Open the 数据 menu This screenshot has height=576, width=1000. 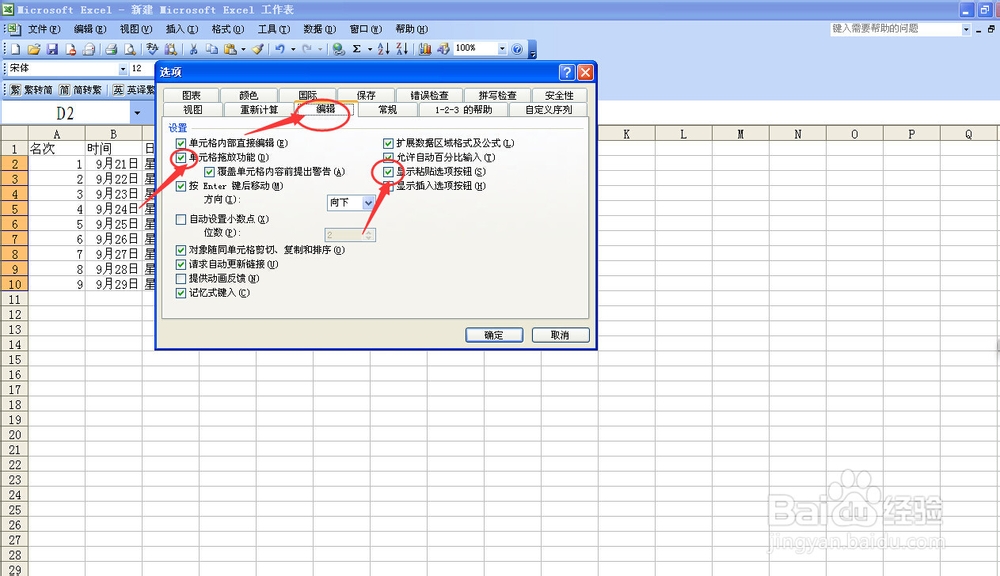coord(320,29)
